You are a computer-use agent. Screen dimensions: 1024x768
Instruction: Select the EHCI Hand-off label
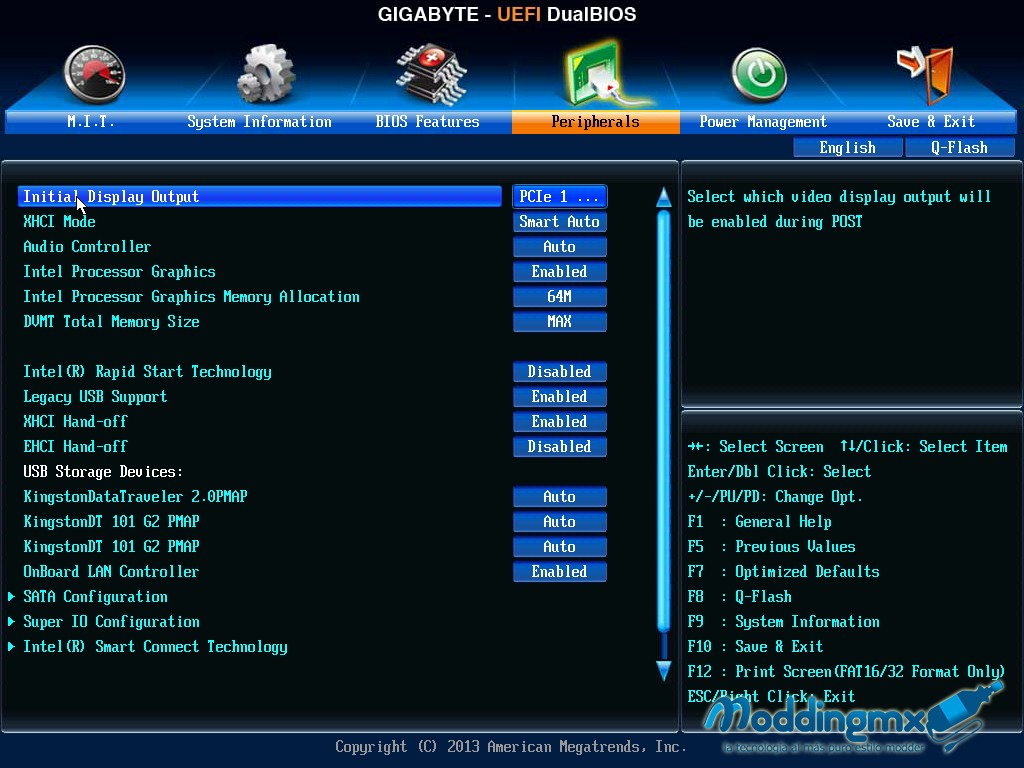coord(75,446)
